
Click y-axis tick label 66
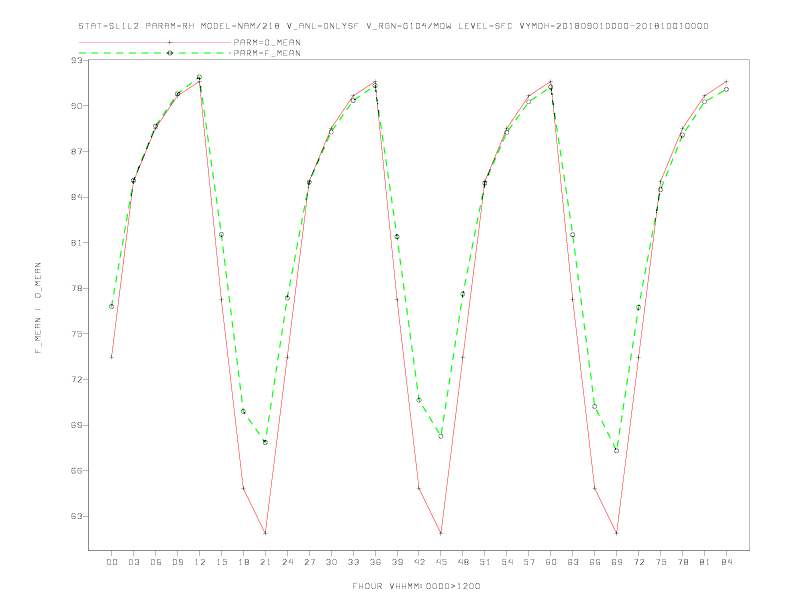pyautogui.click(x=77, y=471)
